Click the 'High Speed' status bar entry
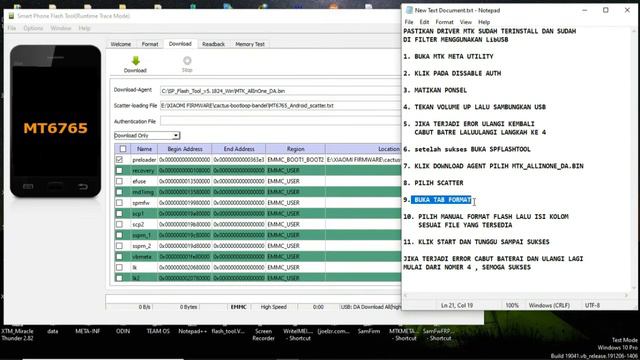The image size is (640, 360). point(273,307)
